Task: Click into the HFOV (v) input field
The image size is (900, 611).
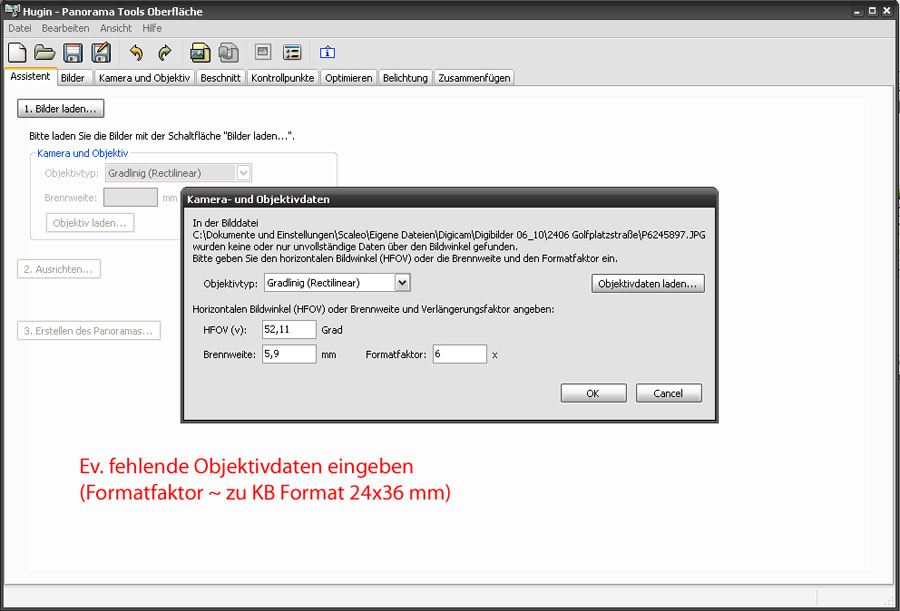Action: (289, 330)
